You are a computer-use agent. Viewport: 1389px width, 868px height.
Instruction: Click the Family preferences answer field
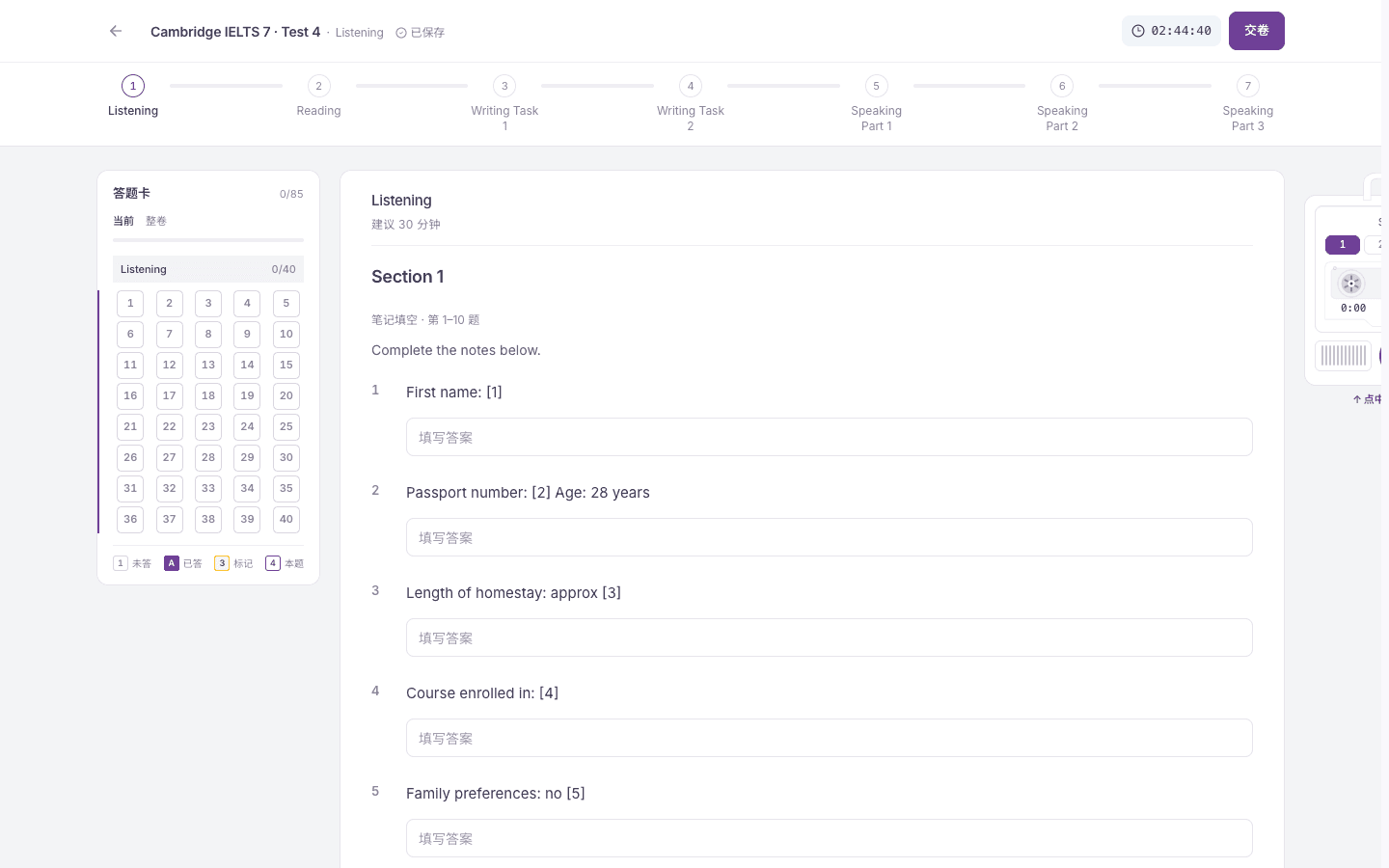pyautogui.click(x=830, y=838)
